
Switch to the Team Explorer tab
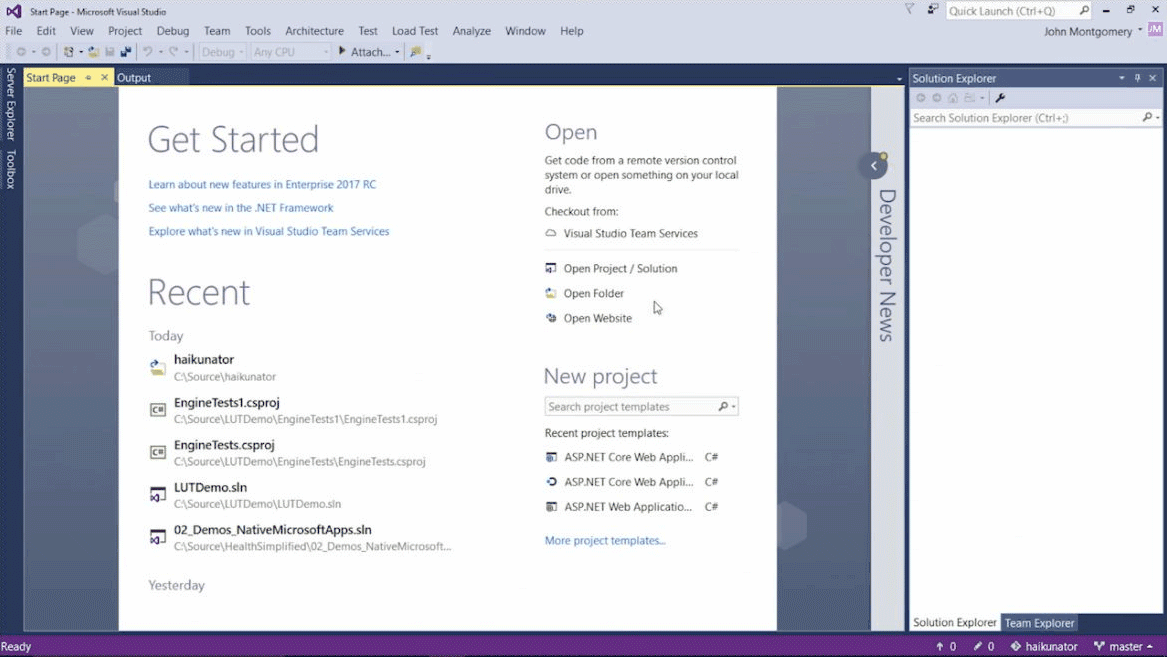tap(1039, 623)
